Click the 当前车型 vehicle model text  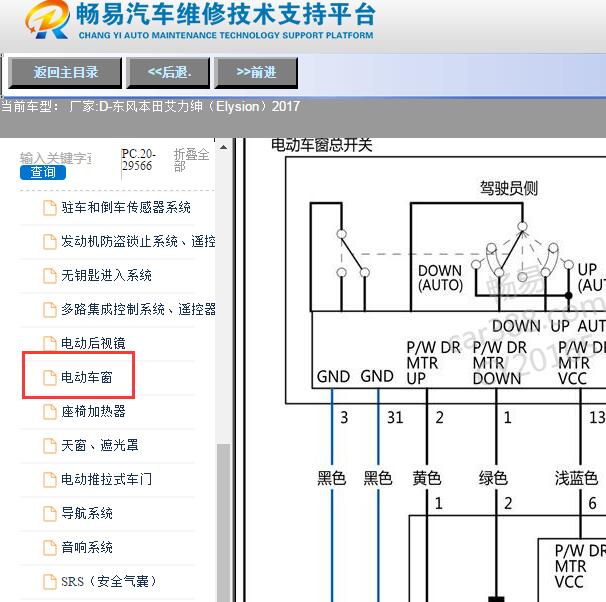tap(150, 106)
